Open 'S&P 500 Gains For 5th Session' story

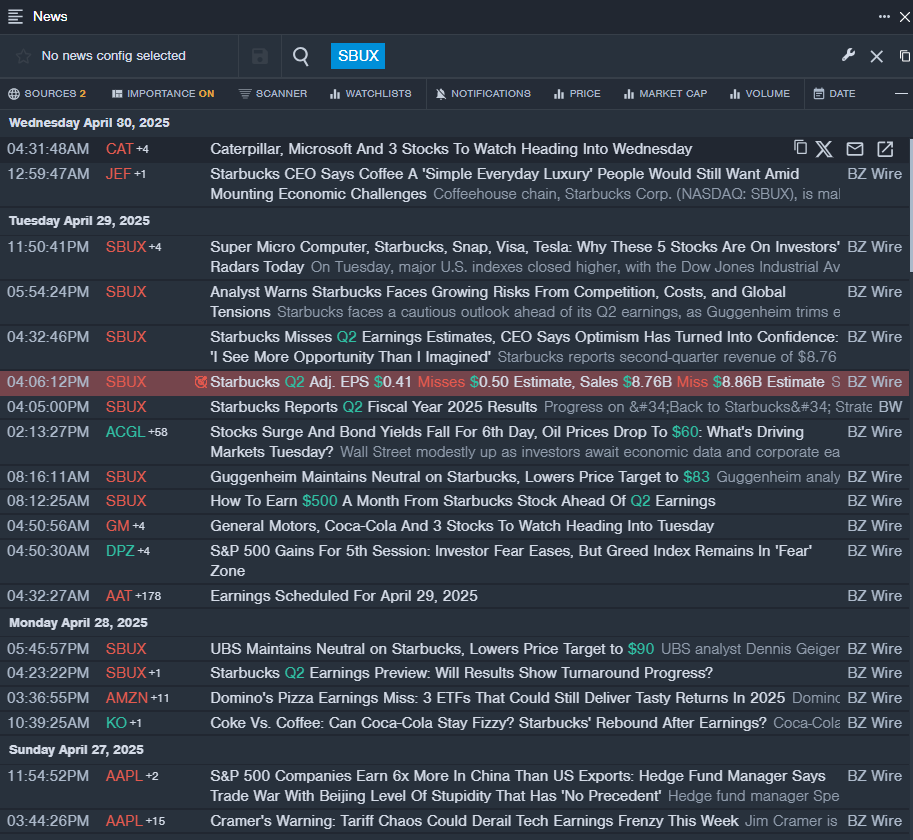[511, 561]
